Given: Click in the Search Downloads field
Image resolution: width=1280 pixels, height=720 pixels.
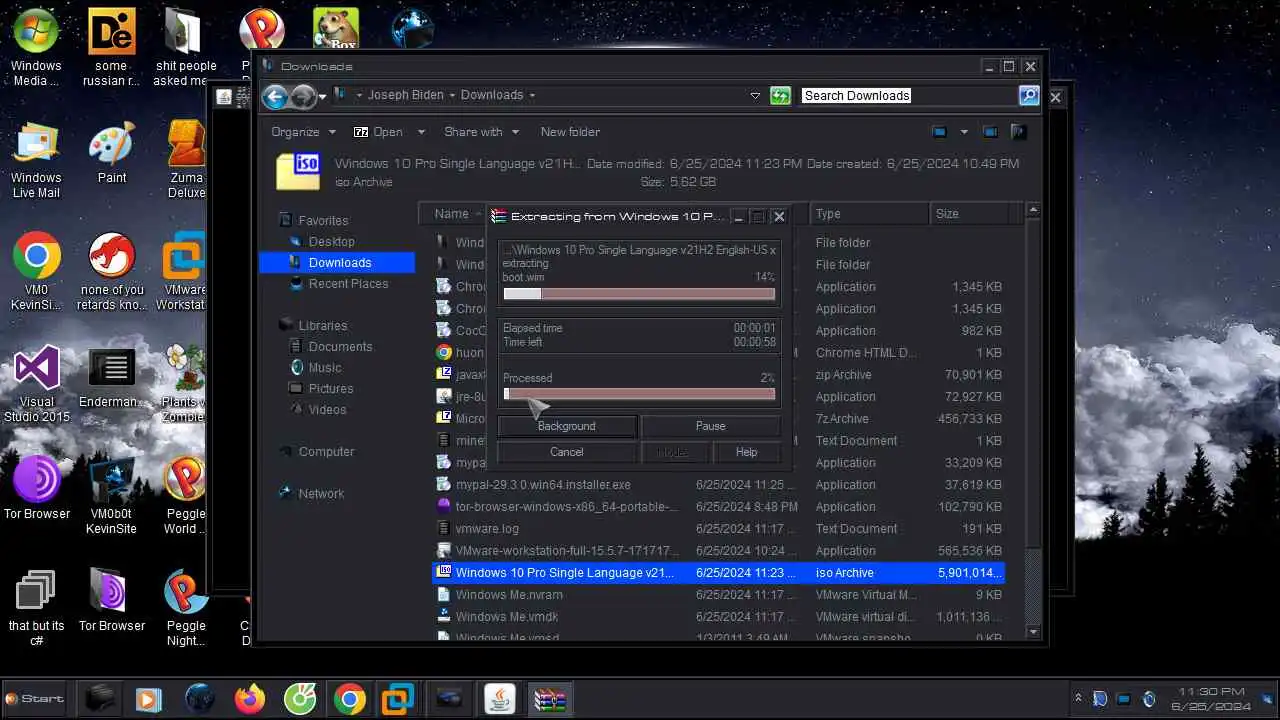Looking at the screenshot, I should click(x=907, y=96).
